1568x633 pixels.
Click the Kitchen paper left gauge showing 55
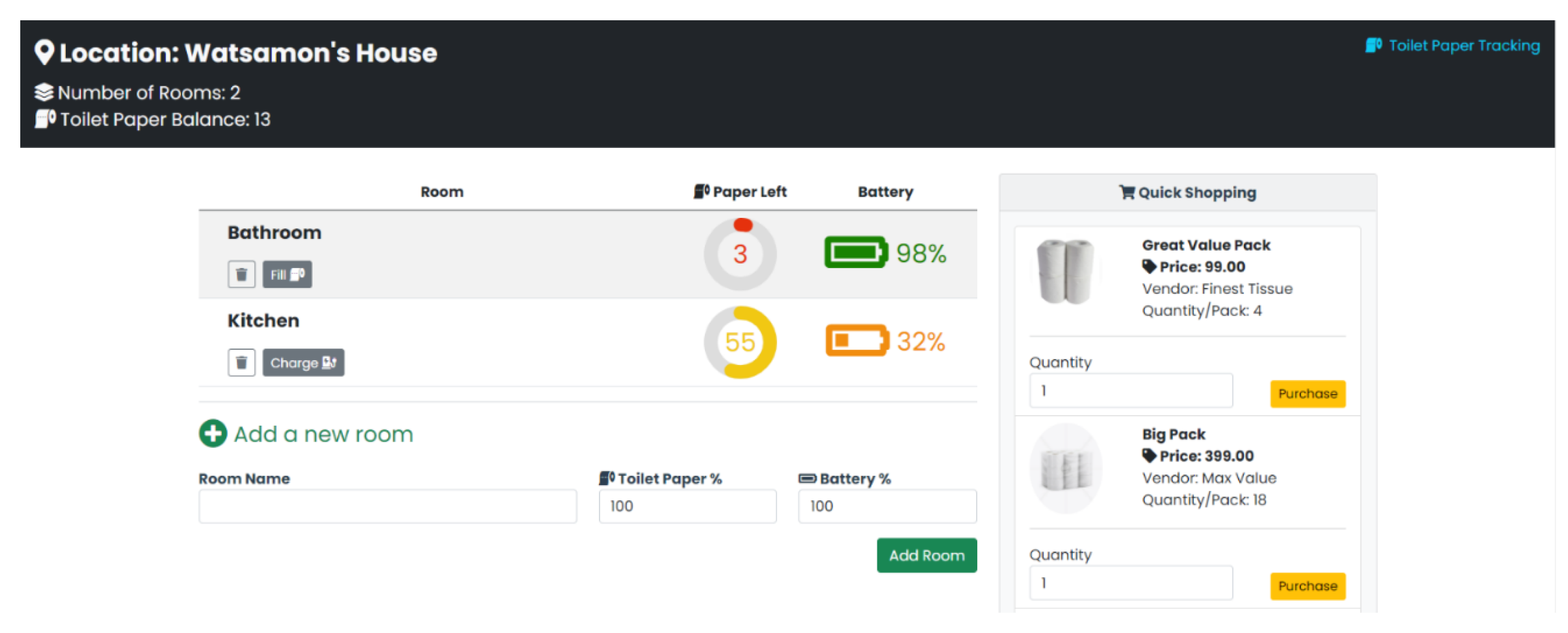point(739,342)
